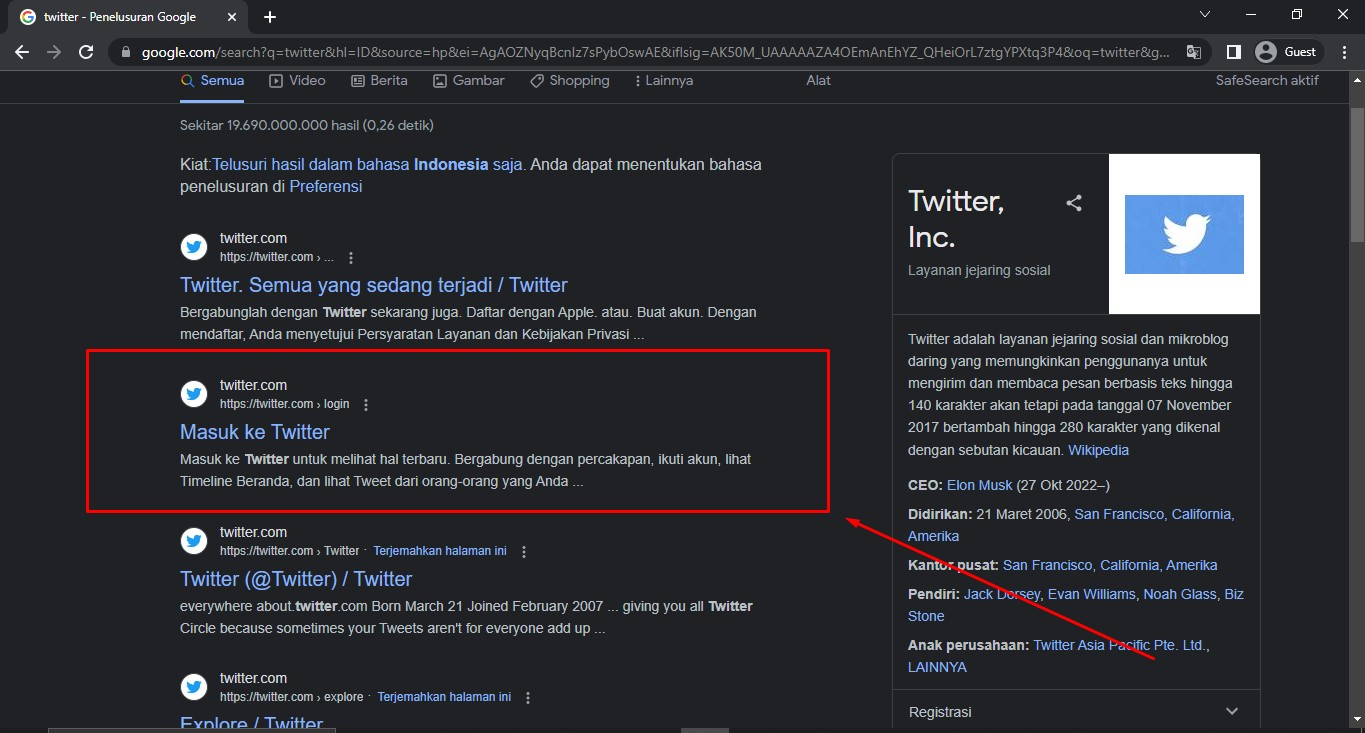Click Twitter favicon of explore result
This screenshot has width=1365, height=733.
(x=194, y=687)
